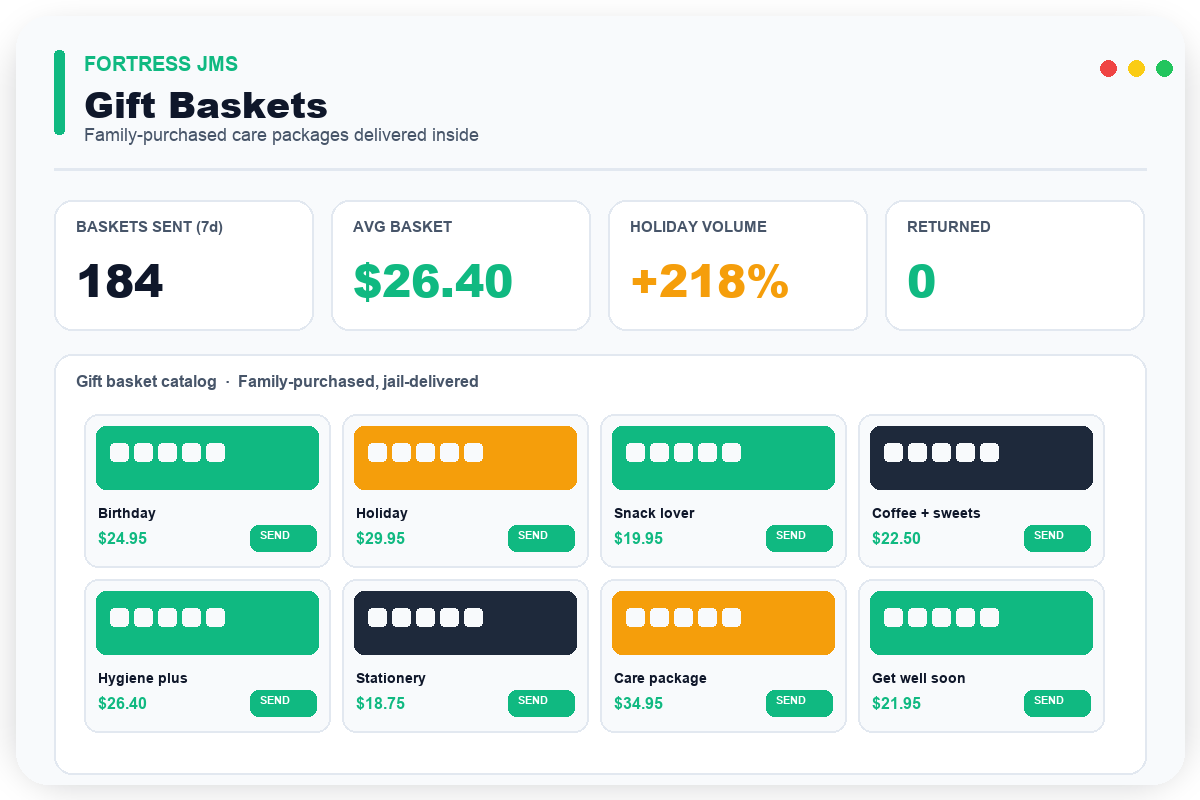Send the Care package basket
1200x800 pixels.
[x=799, y=703]
